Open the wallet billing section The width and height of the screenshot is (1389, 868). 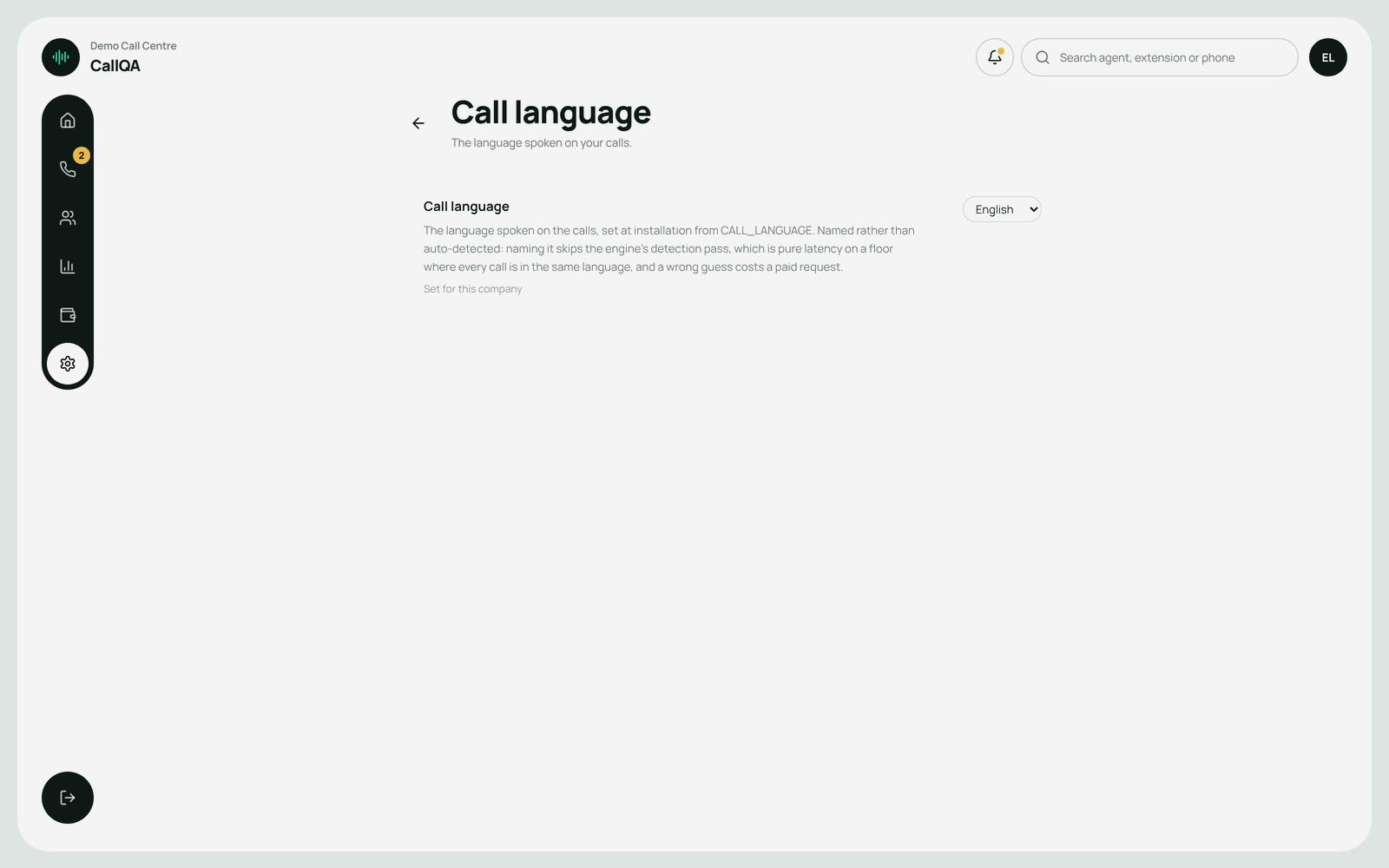point(68,315)
